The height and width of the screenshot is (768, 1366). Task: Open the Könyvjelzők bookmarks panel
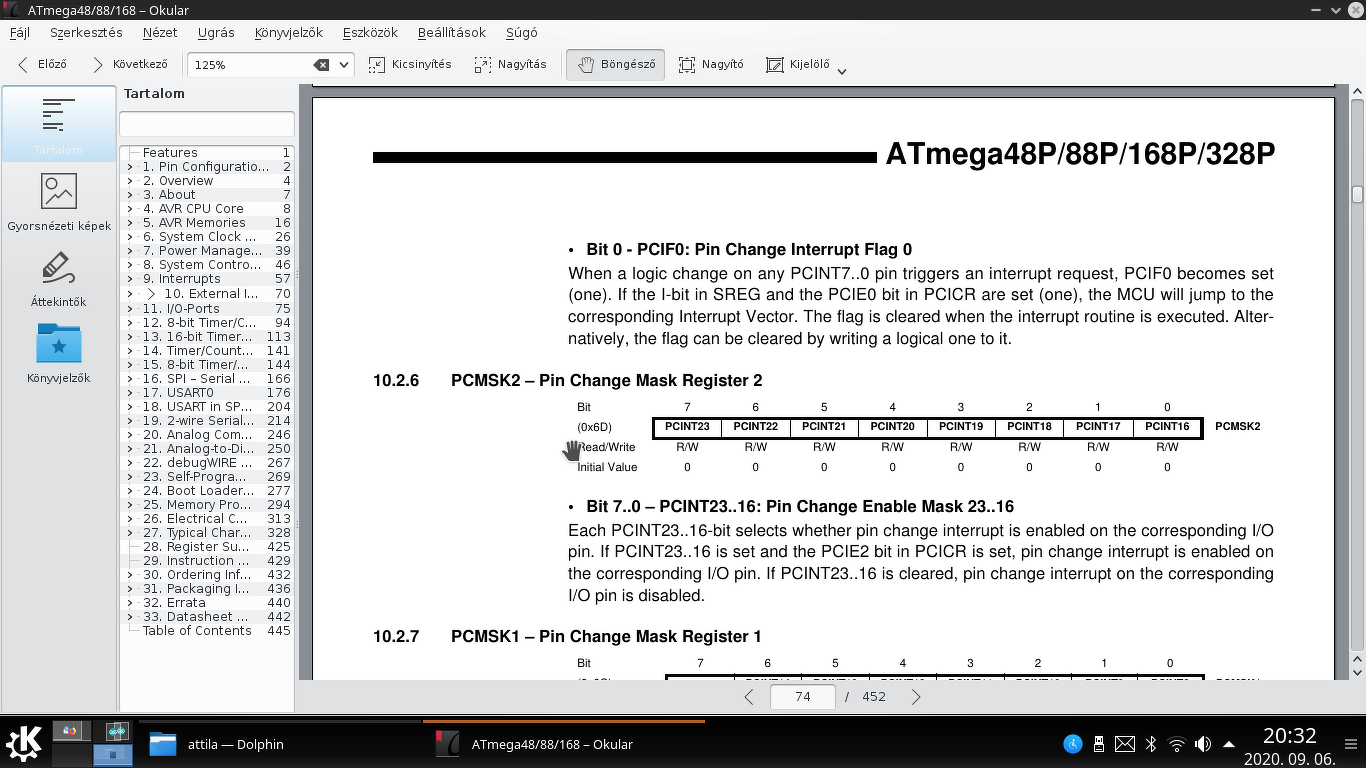pyautogui.click(x=59, y=354)
